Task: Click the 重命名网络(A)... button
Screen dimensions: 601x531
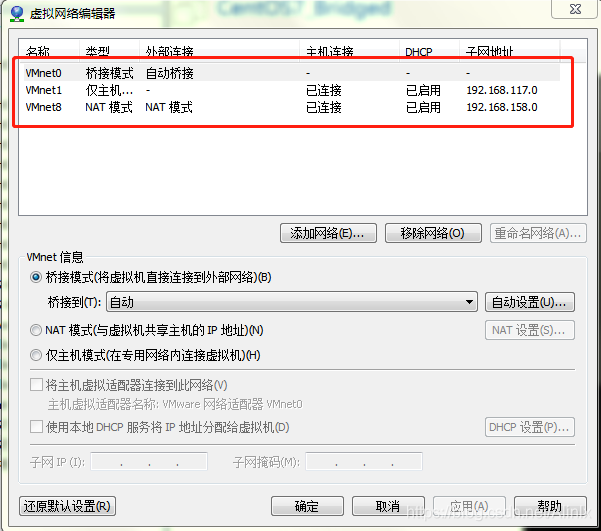Action: coord(538,233)
